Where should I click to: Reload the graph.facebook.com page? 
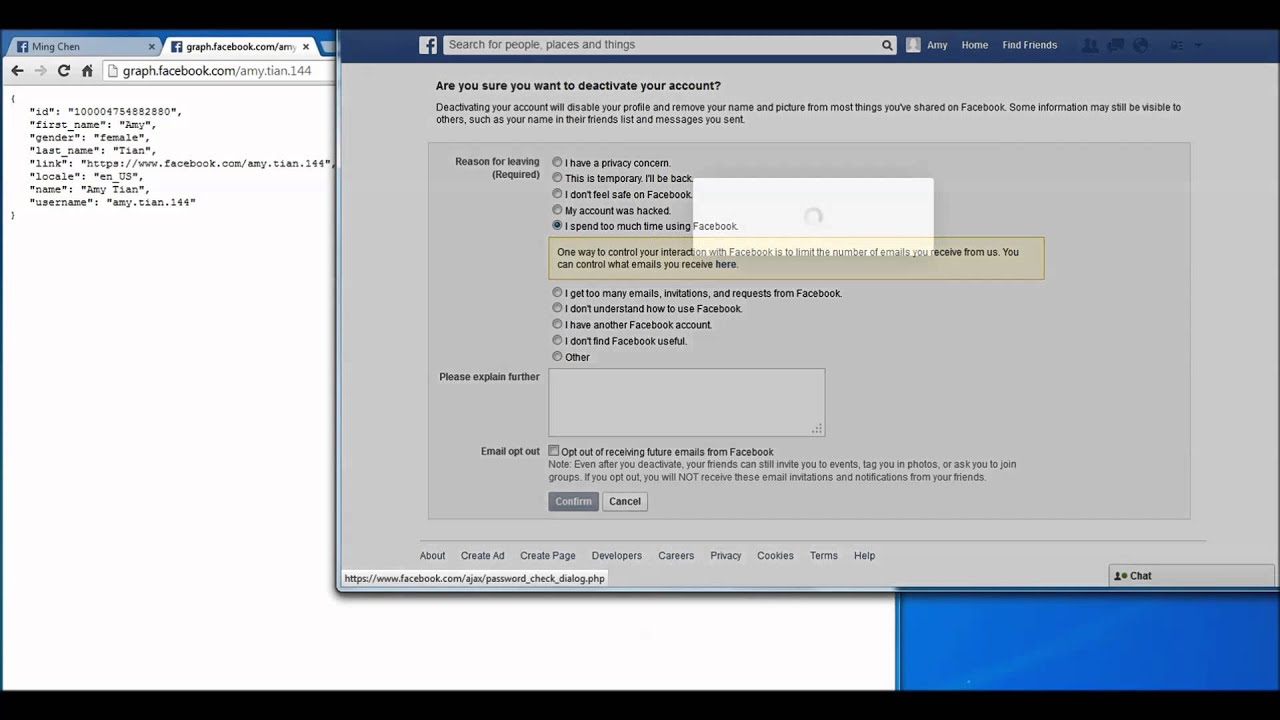tap(64, 71)
